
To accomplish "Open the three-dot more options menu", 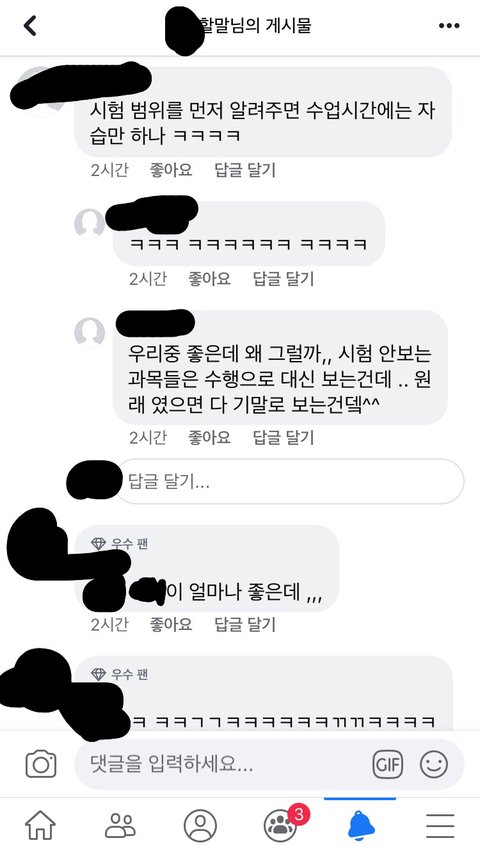I will [x=449, y=26].
